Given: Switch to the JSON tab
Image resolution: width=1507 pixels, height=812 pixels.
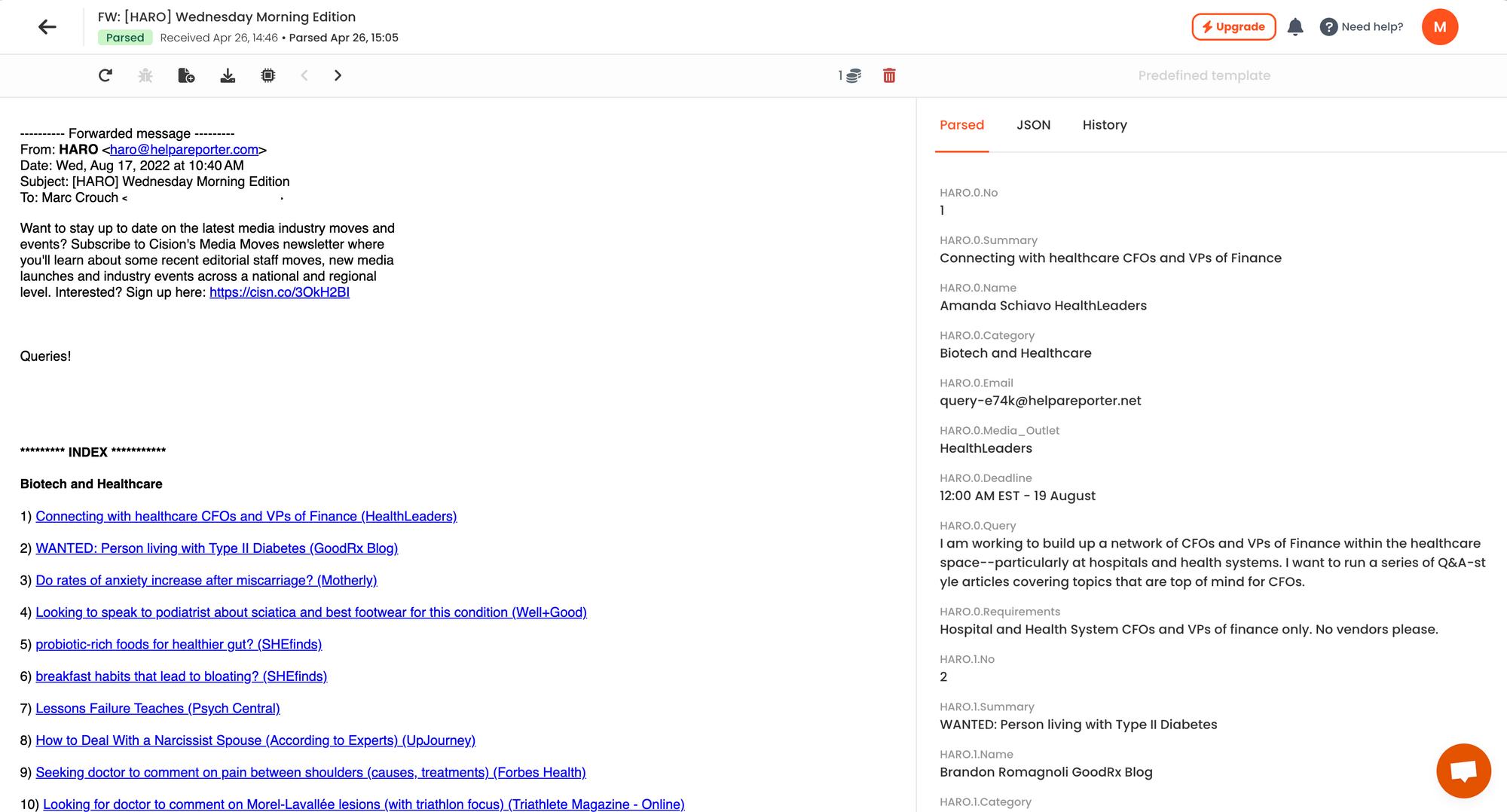Looking at the screenshot, I should click(x=1033, y=125).
